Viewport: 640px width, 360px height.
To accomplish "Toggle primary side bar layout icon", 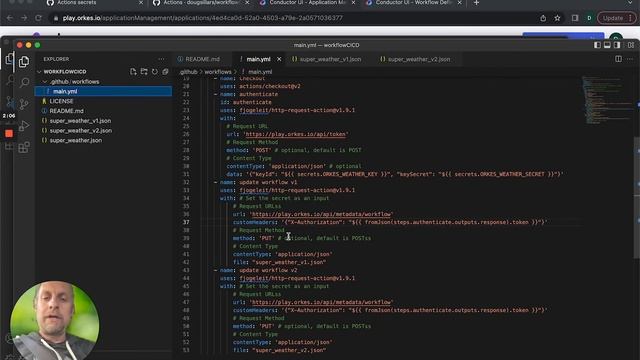I will pyautogui.click(x=597, y=45).
